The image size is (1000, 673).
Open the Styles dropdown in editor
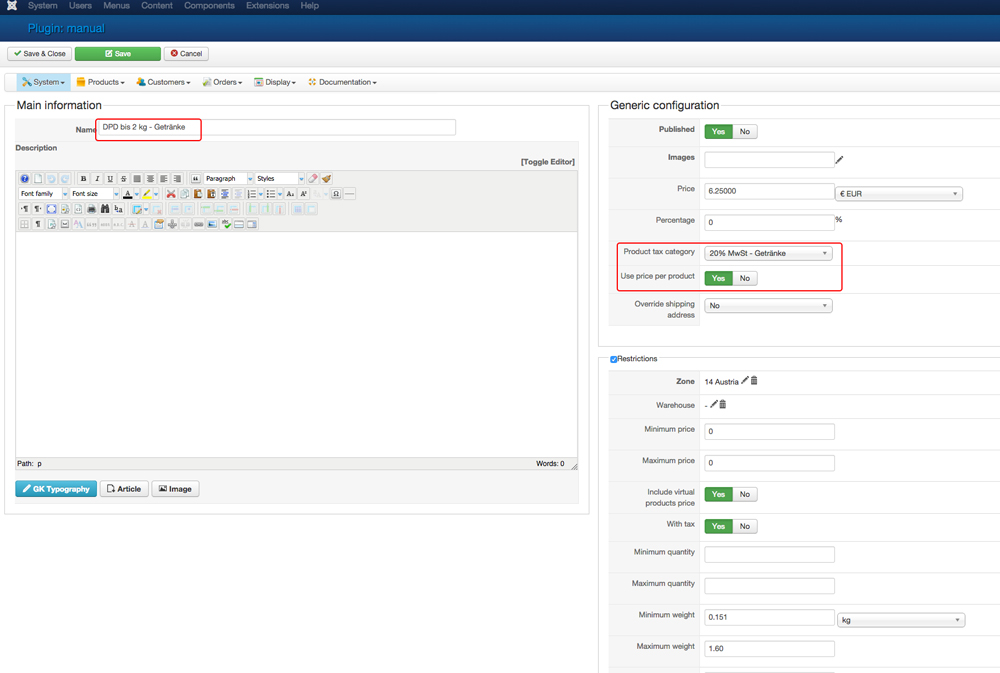tap(279, 179)
